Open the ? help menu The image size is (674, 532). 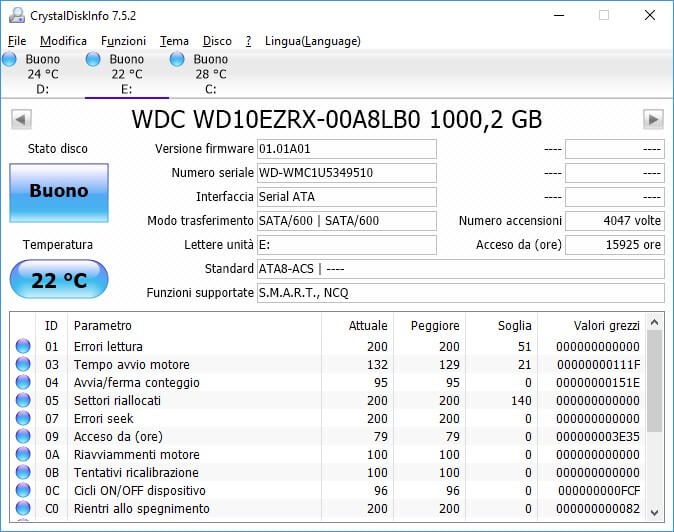coord(248,41)
